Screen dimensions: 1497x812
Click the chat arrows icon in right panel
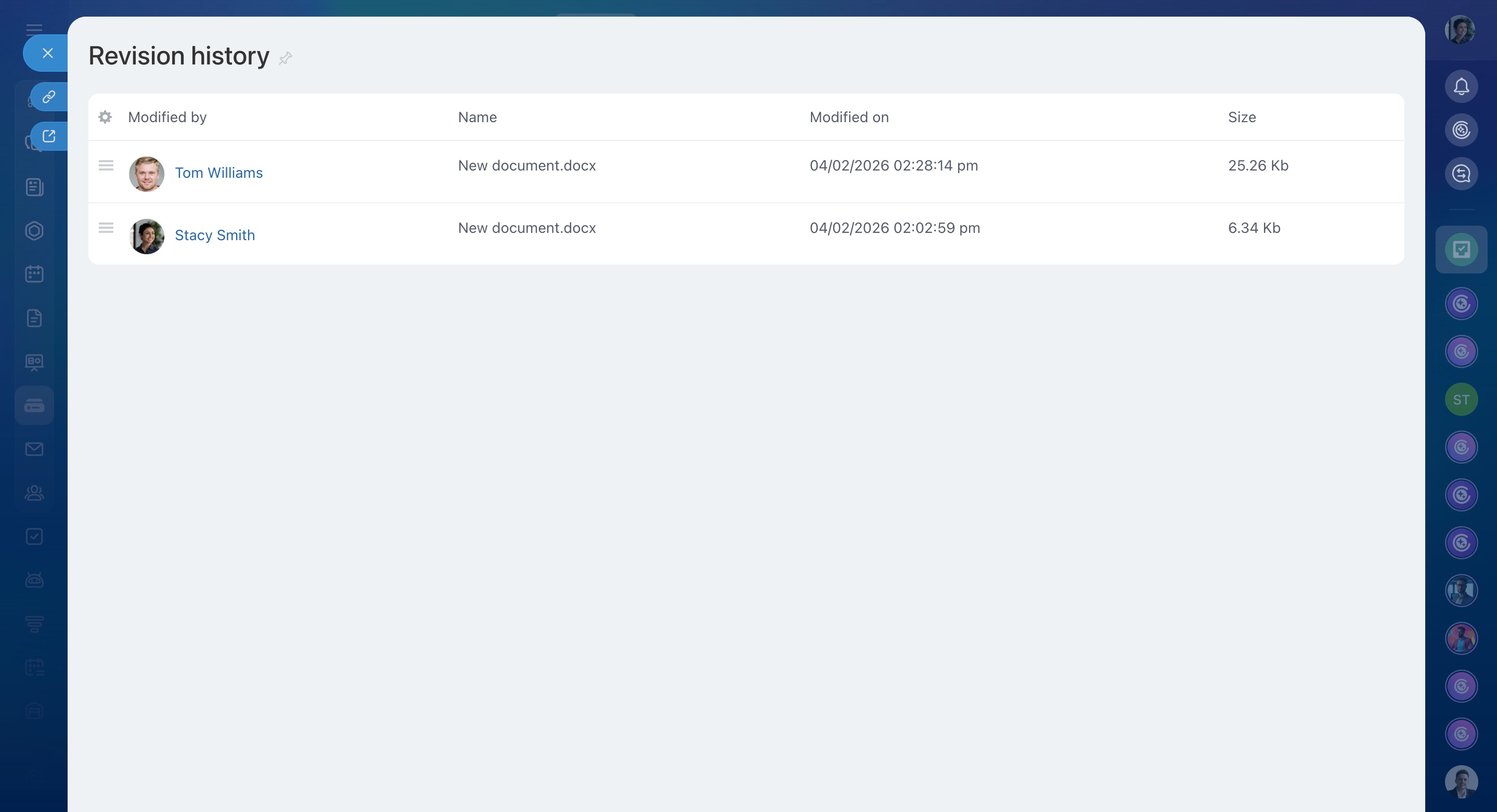[1461, 173]
